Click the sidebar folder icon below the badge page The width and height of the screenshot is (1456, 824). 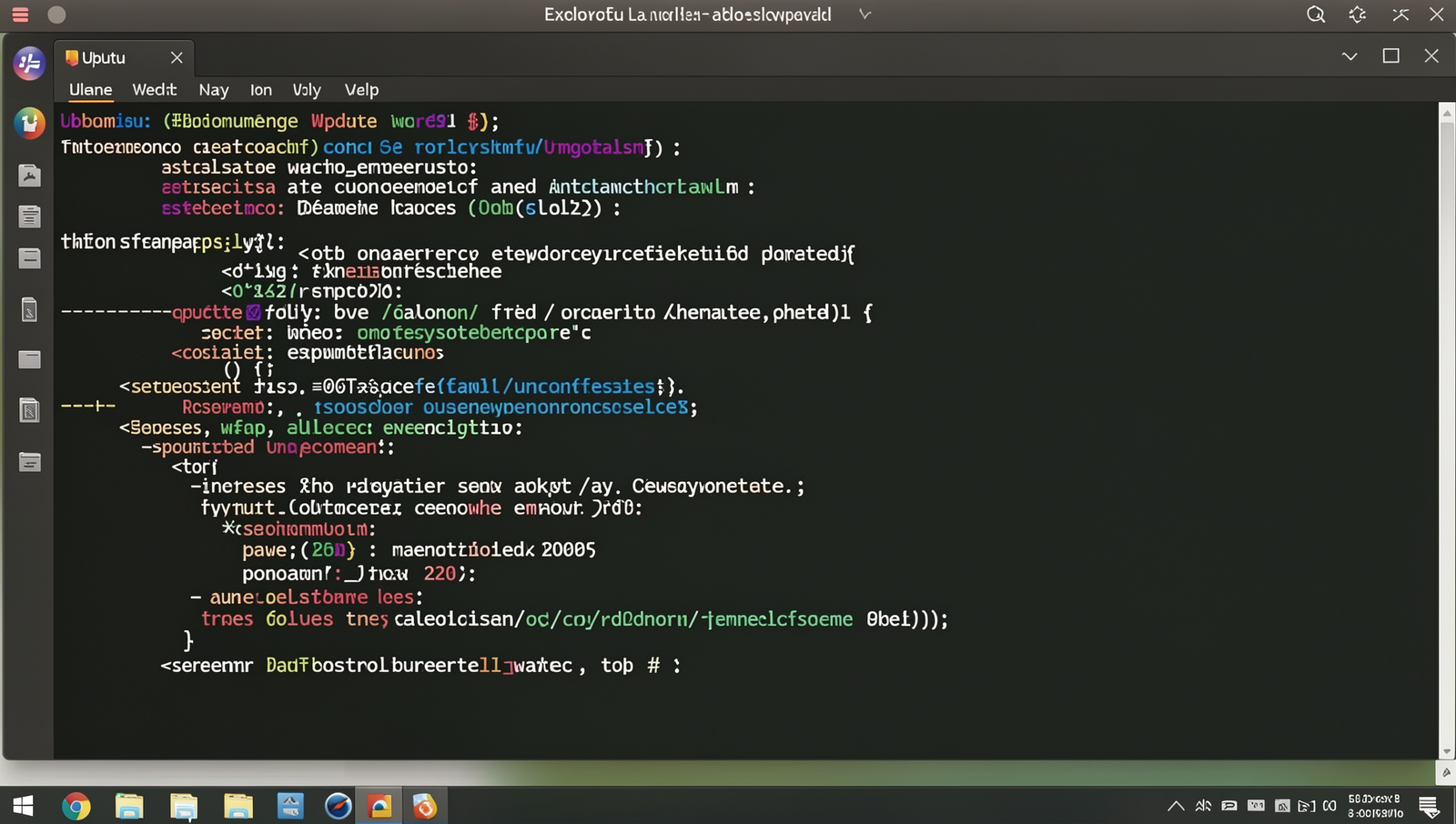[29, 359]
